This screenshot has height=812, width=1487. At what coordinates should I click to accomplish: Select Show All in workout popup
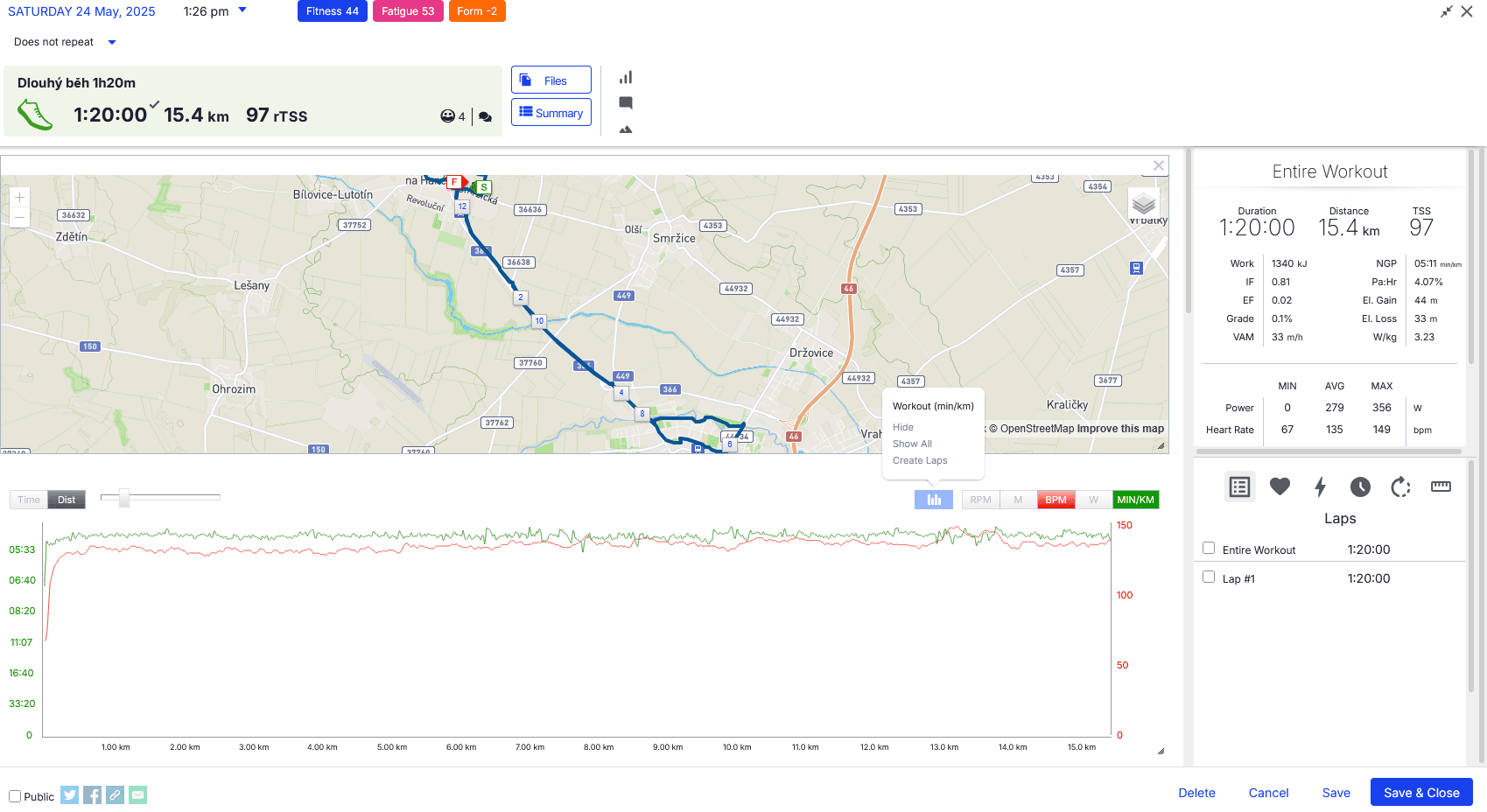pyautogui.click(x=912, y=444)
